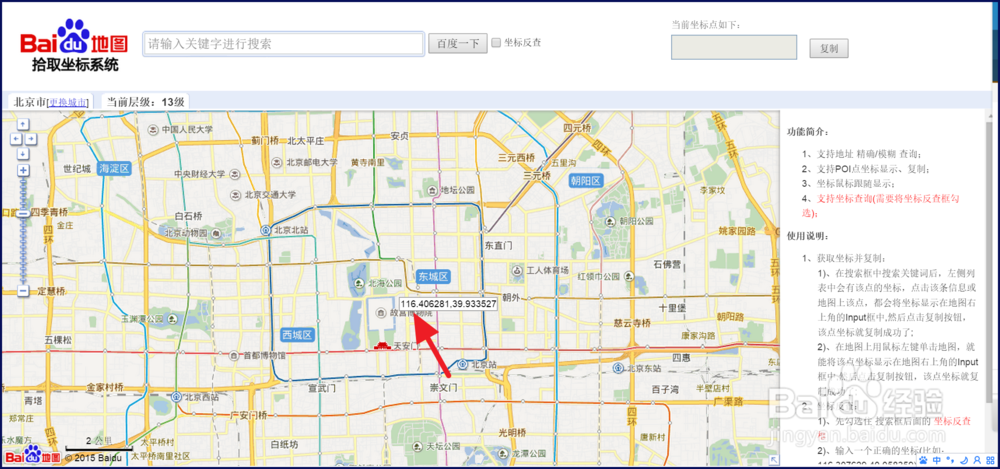Viewport: 1000px width, 469px height.
Task: Click the 安贞 label on map
Action: click(399, 136)
